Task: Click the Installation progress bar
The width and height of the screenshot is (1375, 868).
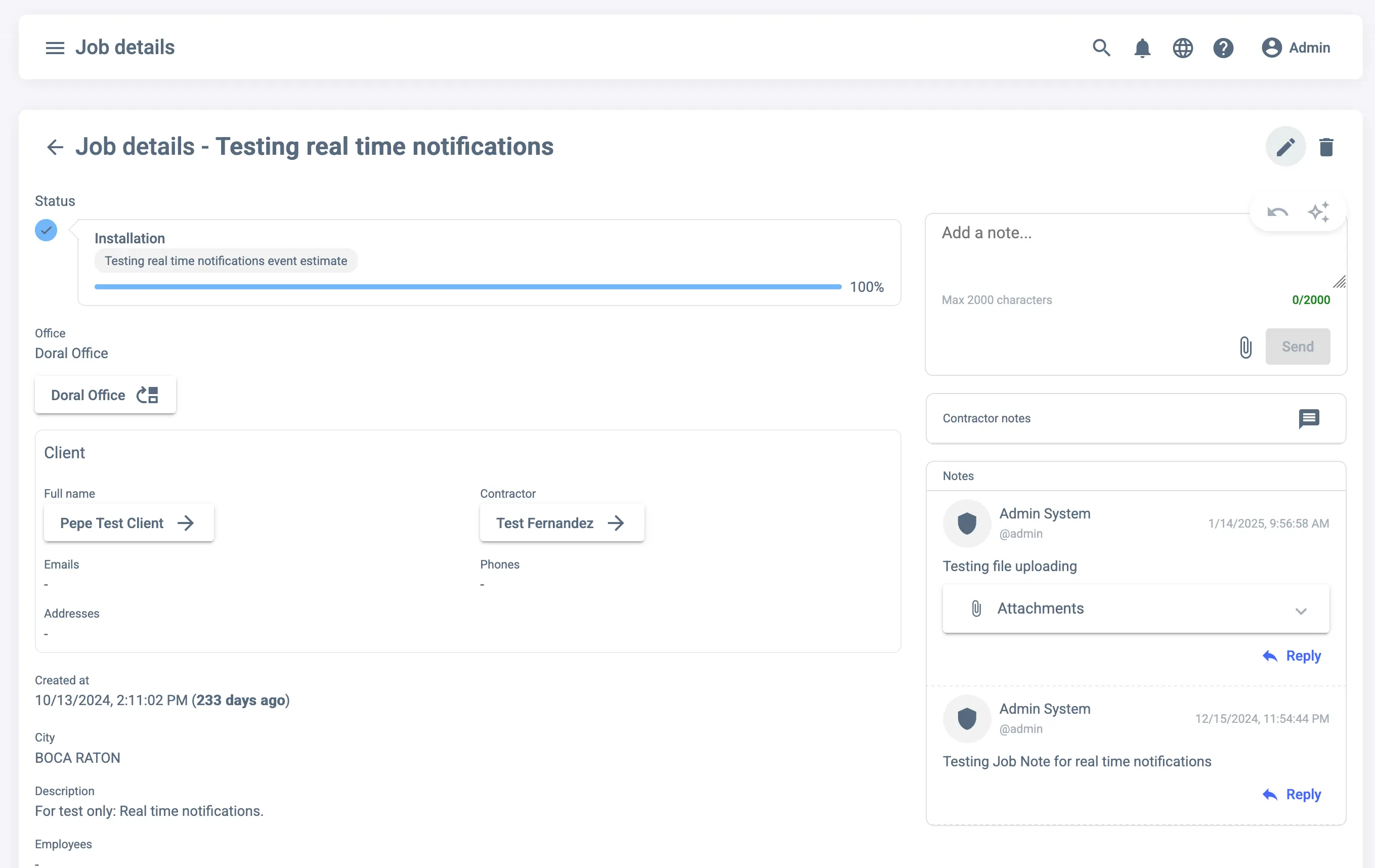Action: (x=467, y=287)
